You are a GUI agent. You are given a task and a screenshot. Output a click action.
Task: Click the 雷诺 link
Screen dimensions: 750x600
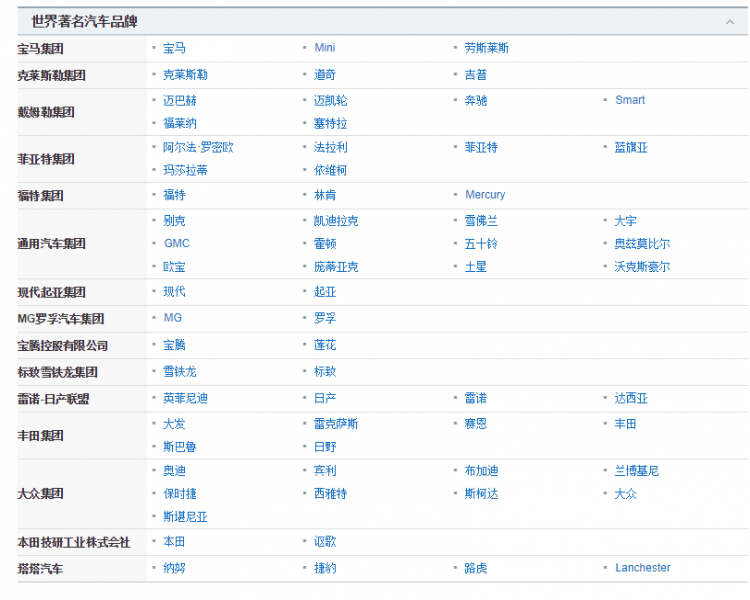pos(475,399)
